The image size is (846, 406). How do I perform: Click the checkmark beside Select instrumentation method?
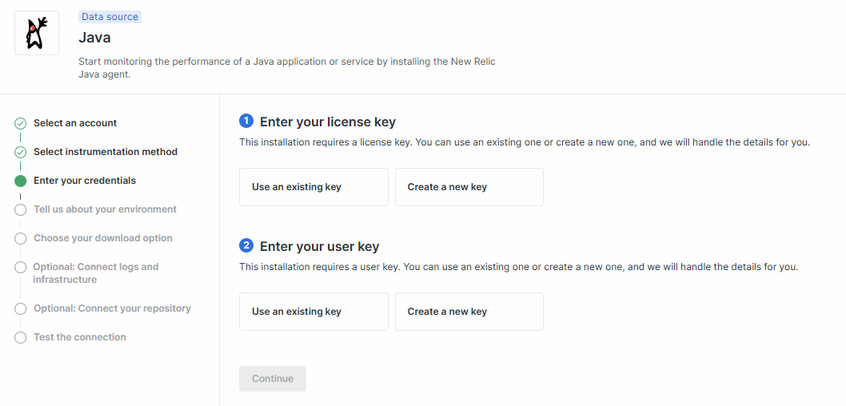tap(20, 152)
